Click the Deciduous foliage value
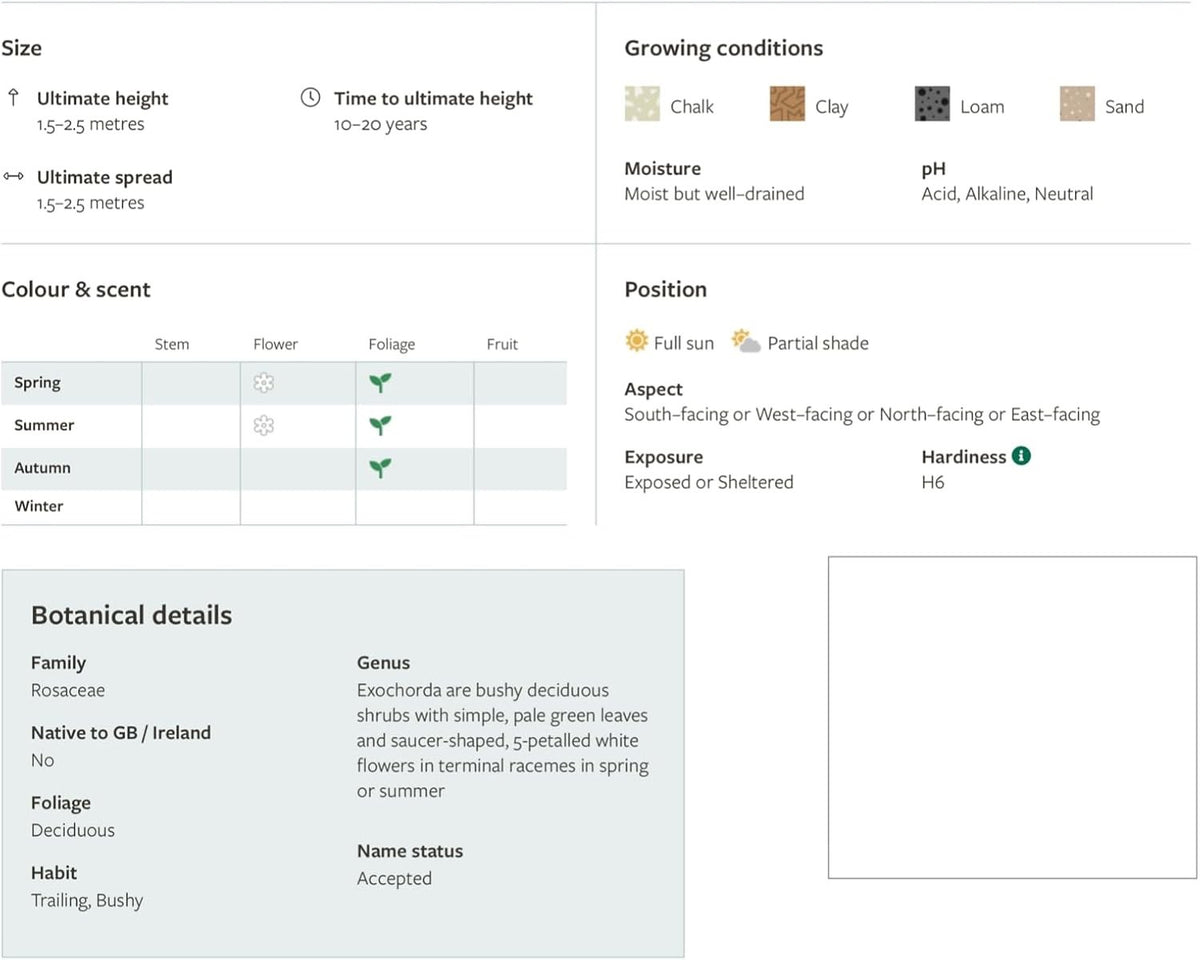The image size is (1200, 960). tap(73, 830)
